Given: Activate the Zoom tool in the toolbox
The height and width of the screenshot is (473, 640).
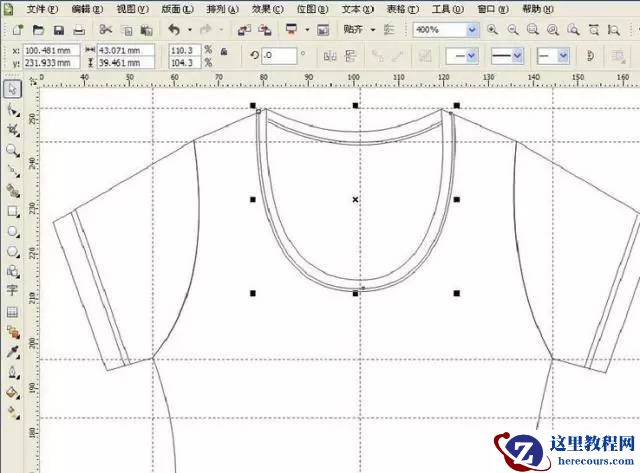Looking at the screenshot, I should (x=13, y=150).
